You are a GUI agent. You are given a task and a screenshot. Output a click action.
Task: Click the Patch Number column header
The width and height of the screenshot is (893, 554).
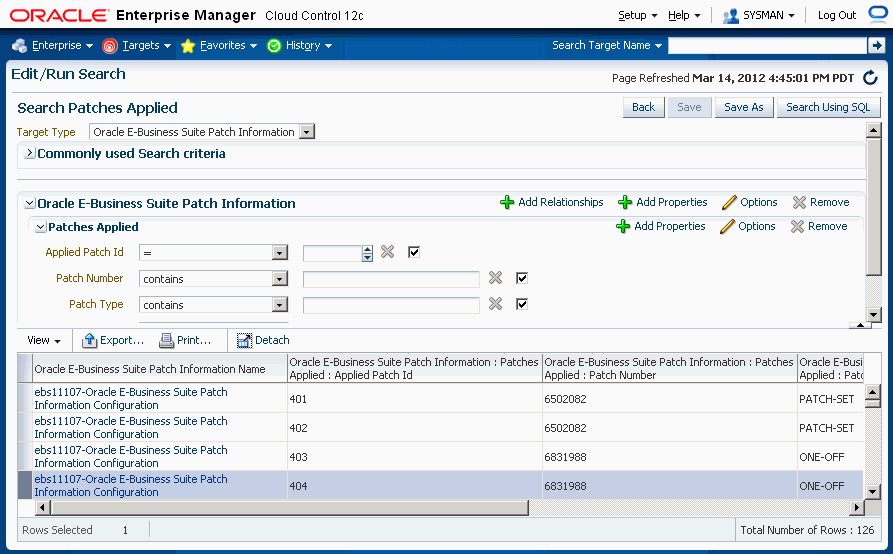point(669,368)
